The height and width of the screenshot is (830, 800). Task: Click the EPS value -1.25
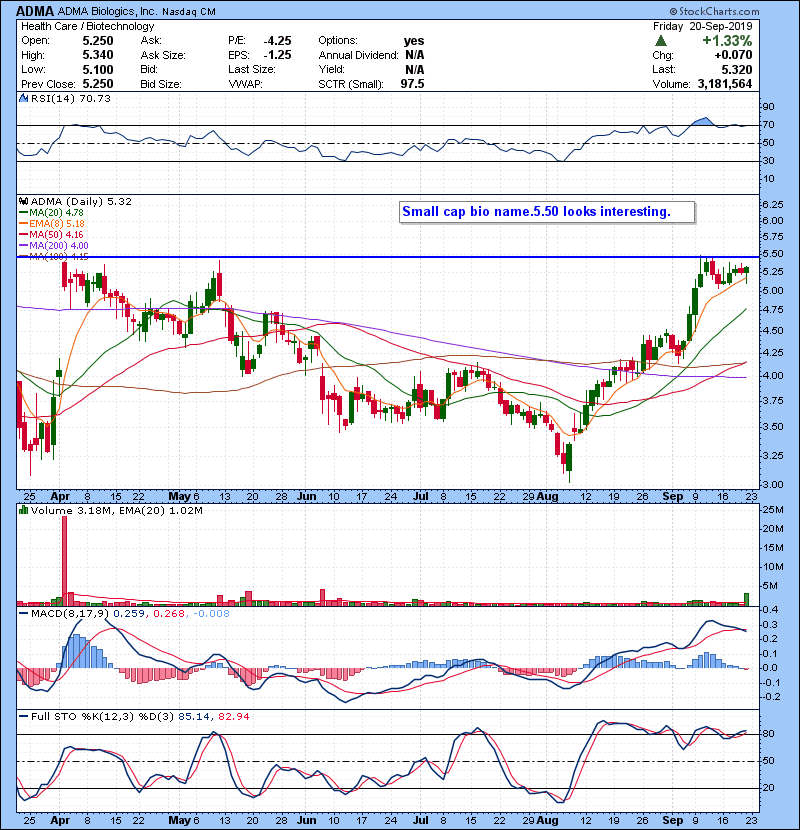pyautogui.click(x=277, y=55)
